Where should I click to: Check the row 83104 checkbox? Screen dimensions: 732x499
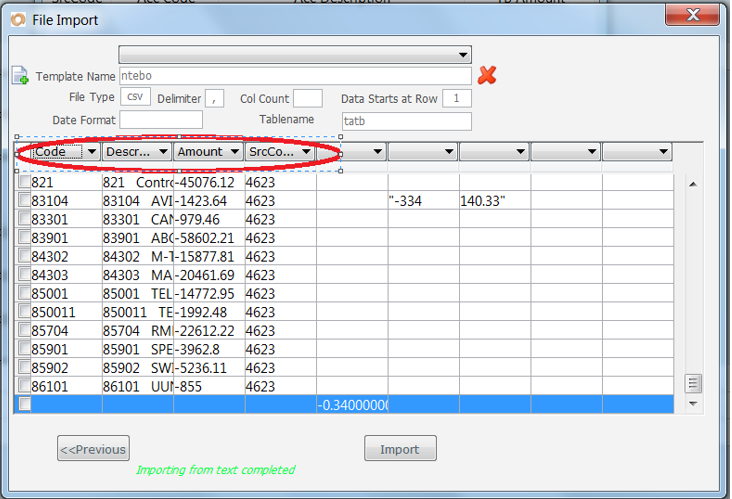point(25,201)
